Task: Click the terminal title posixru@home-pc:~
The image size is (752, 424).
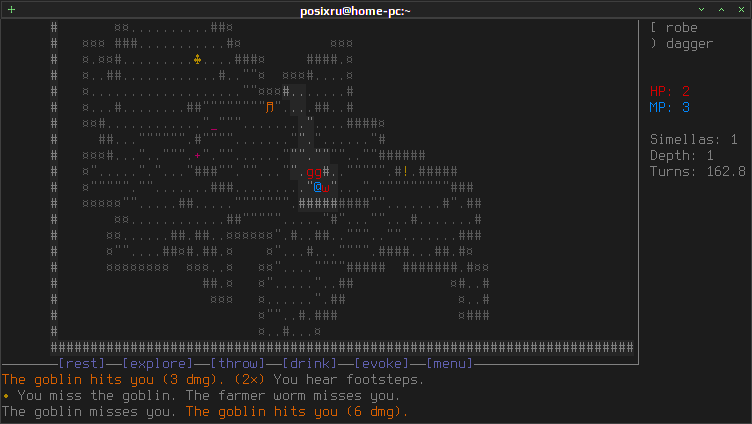Action: 355,11
